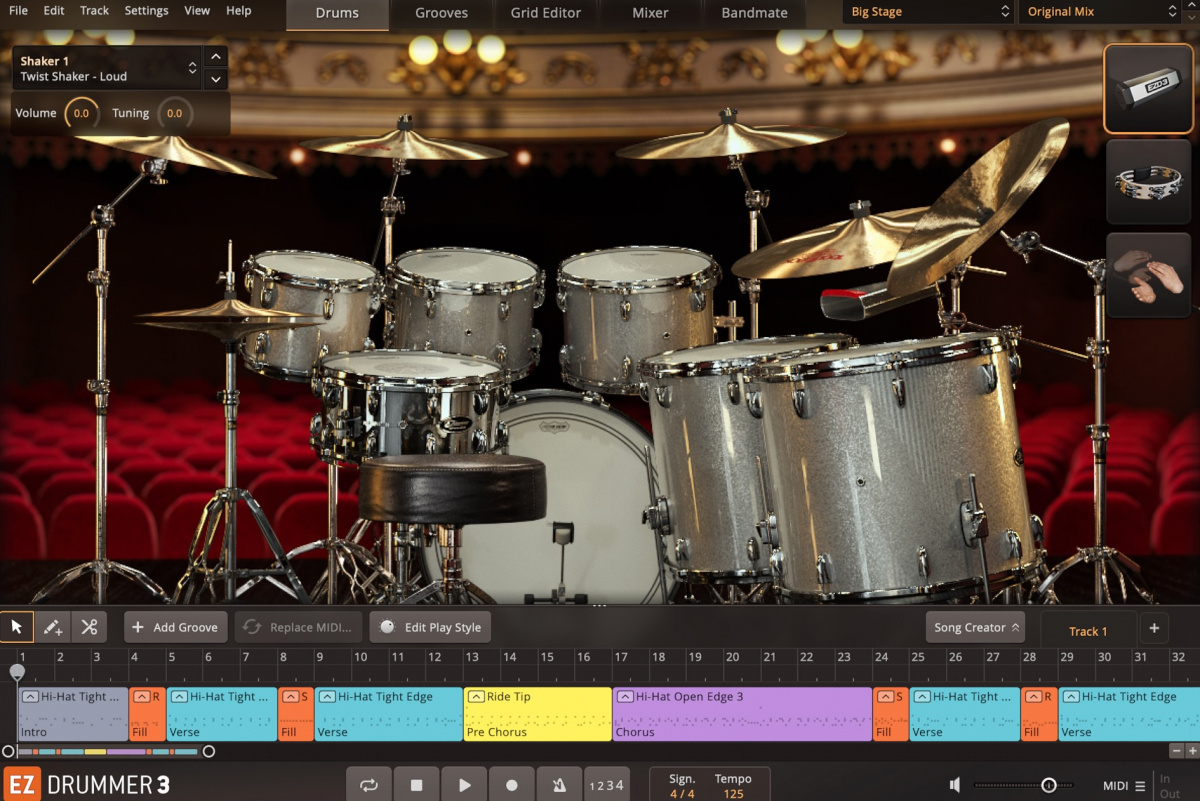
Task: Select the arrow selection tool
Action: (16, 626)
